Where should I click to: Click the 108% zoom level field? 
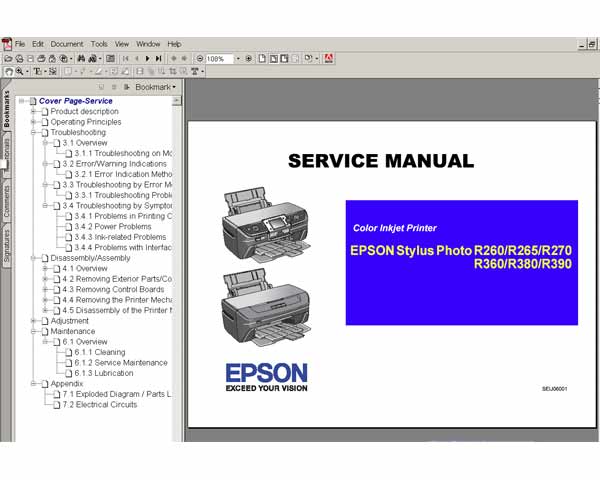(219, 59)
